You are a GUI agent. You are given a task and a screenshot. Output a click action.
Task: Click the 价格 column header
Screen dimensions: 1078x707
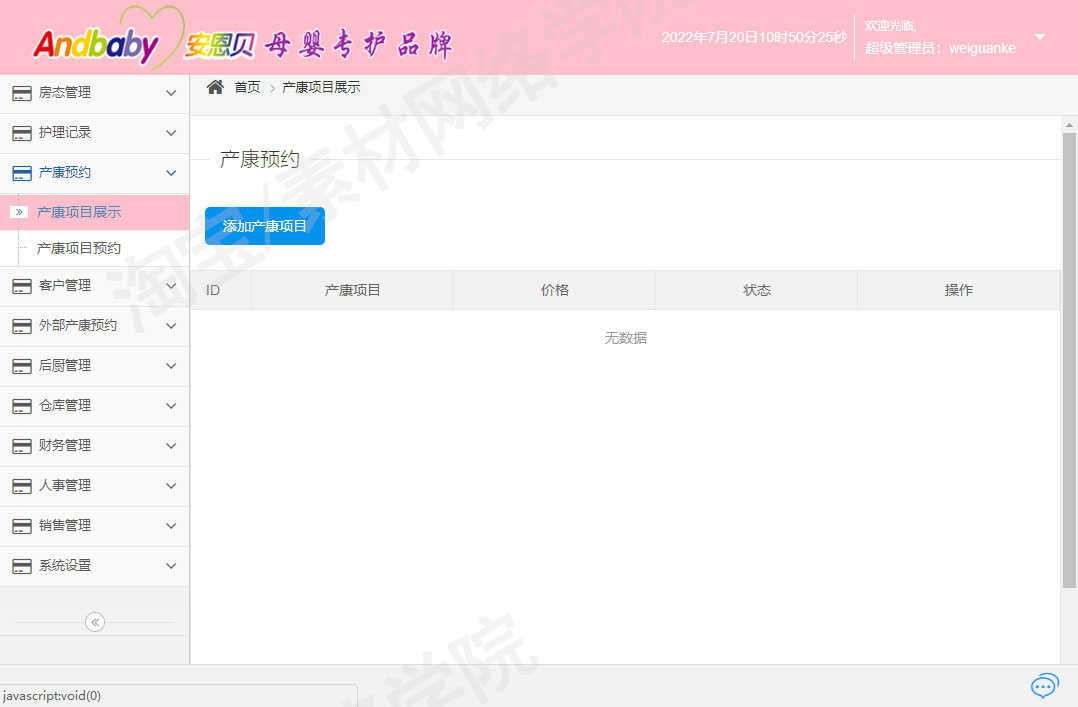click(555, 290)
